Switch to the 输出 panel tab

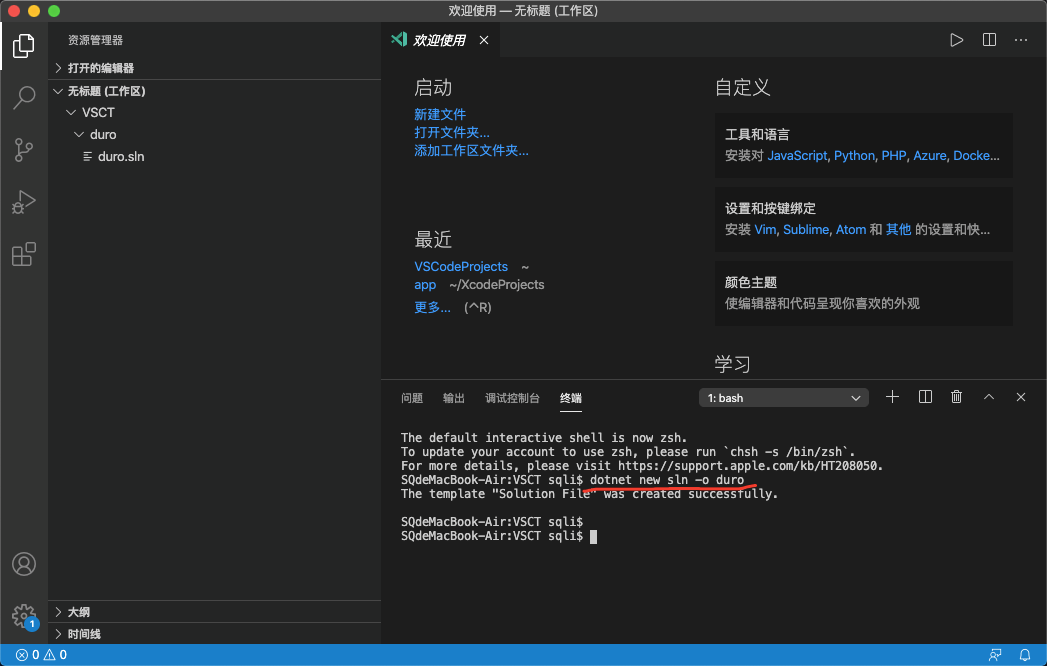point(453,397)
